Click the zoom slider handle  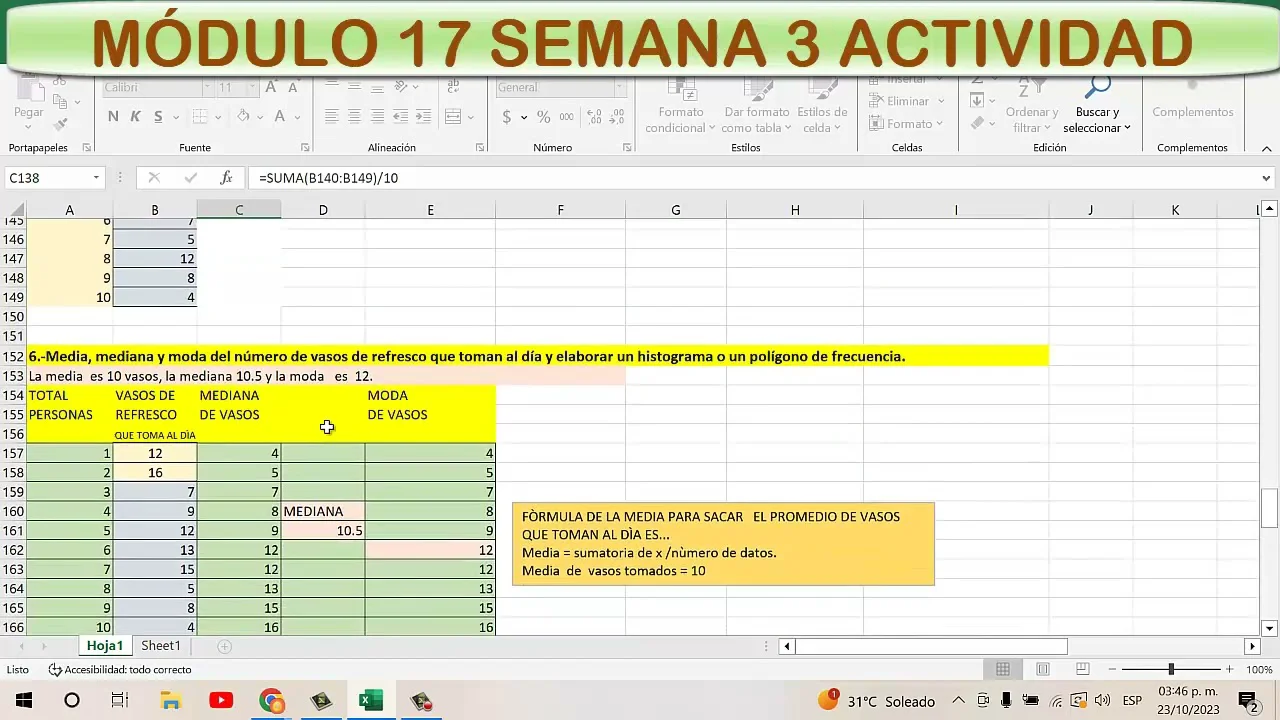point(1171,669)
